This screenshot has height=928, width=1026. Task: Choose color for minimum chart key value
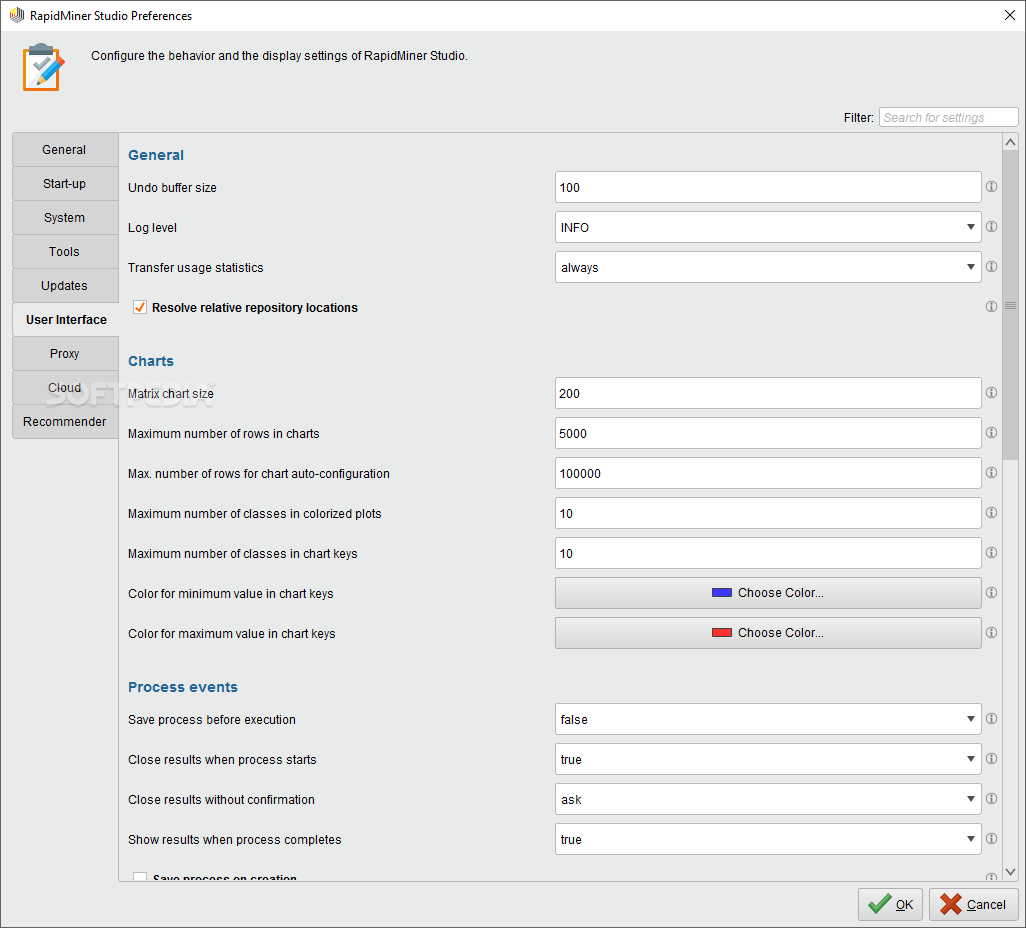click(x=768, y=593)
